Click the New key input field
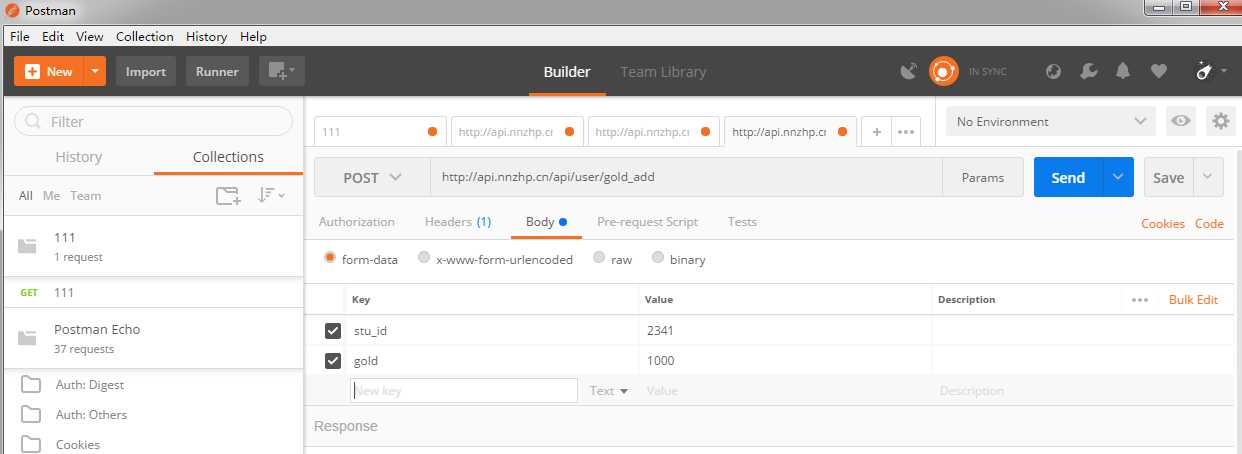This screenshot has width=1242, height=454. pyautogui.click(x=464, y=391)
